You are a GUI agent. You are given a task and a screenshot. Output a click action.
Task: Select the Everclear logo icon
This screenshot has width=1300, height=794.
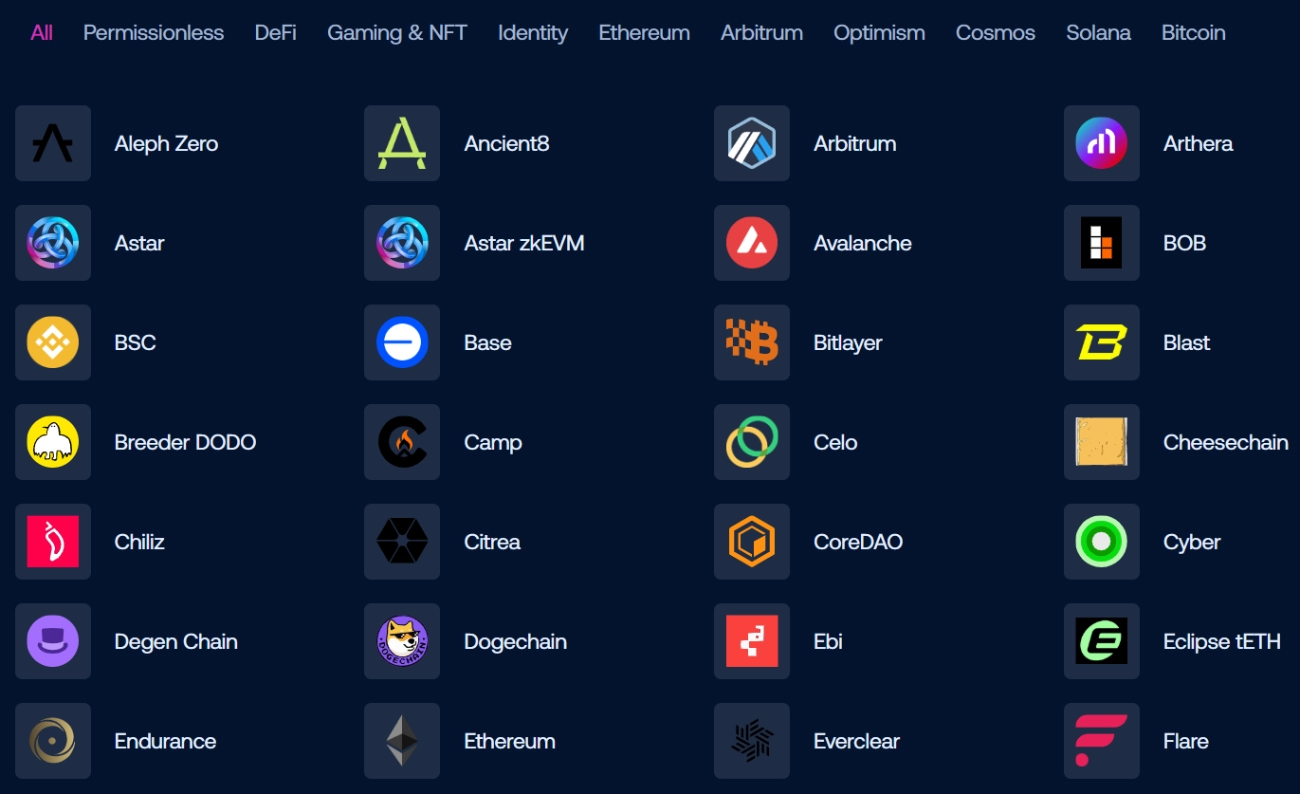(752, 741)
